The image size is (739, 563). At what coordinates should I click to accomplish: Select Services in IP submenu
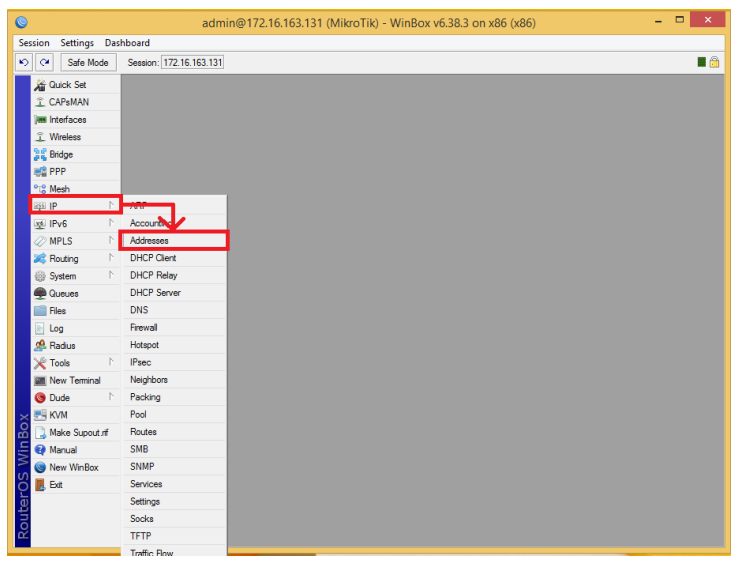click(x=174, y=485)
